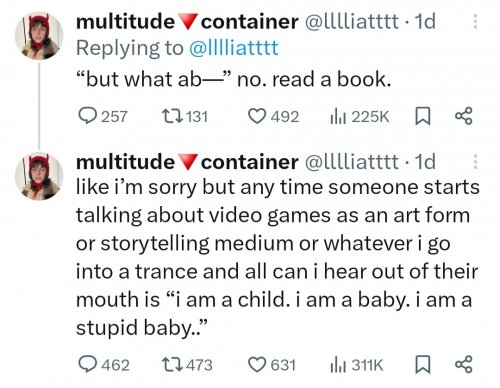Open replies on the "read a book" tweet

click(x=103, y=116)
